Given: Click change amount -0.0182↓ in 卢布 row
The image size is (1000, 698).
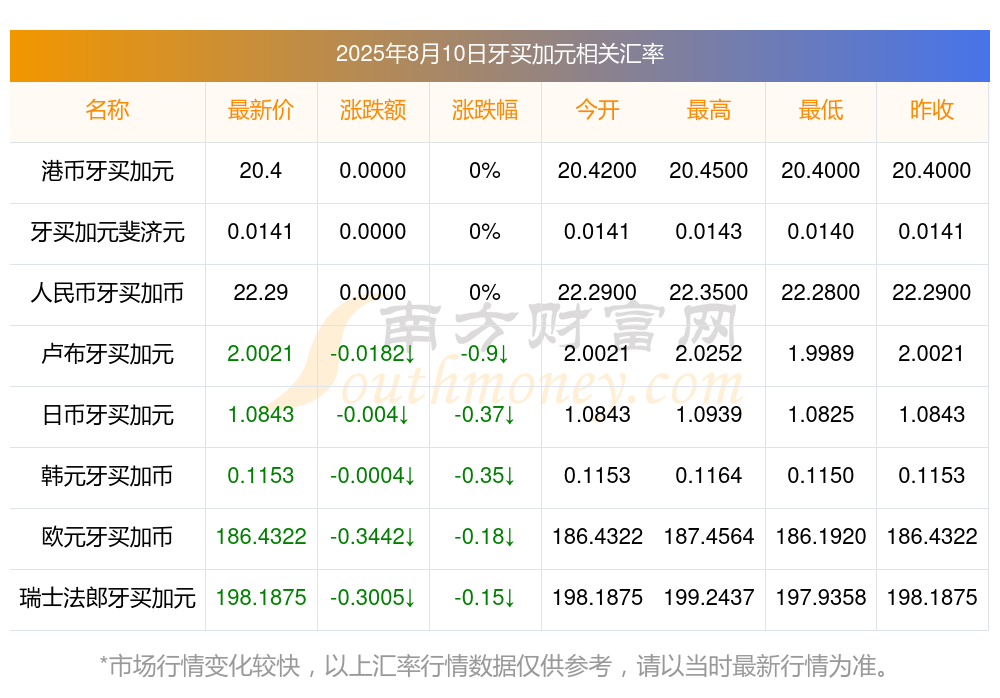Looking at the screenshot, I should pos(373,353).
